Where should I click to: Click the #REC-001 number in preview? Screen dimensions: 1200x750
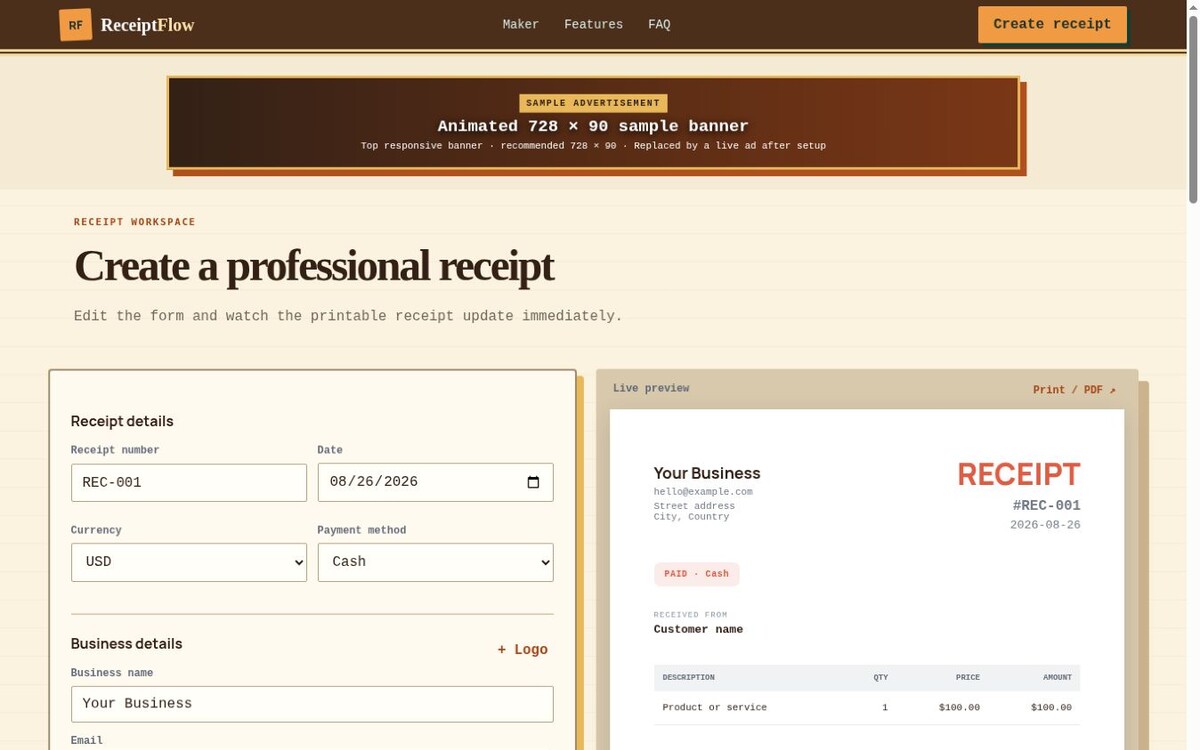pyautogui.click(x=1046, y=505)
